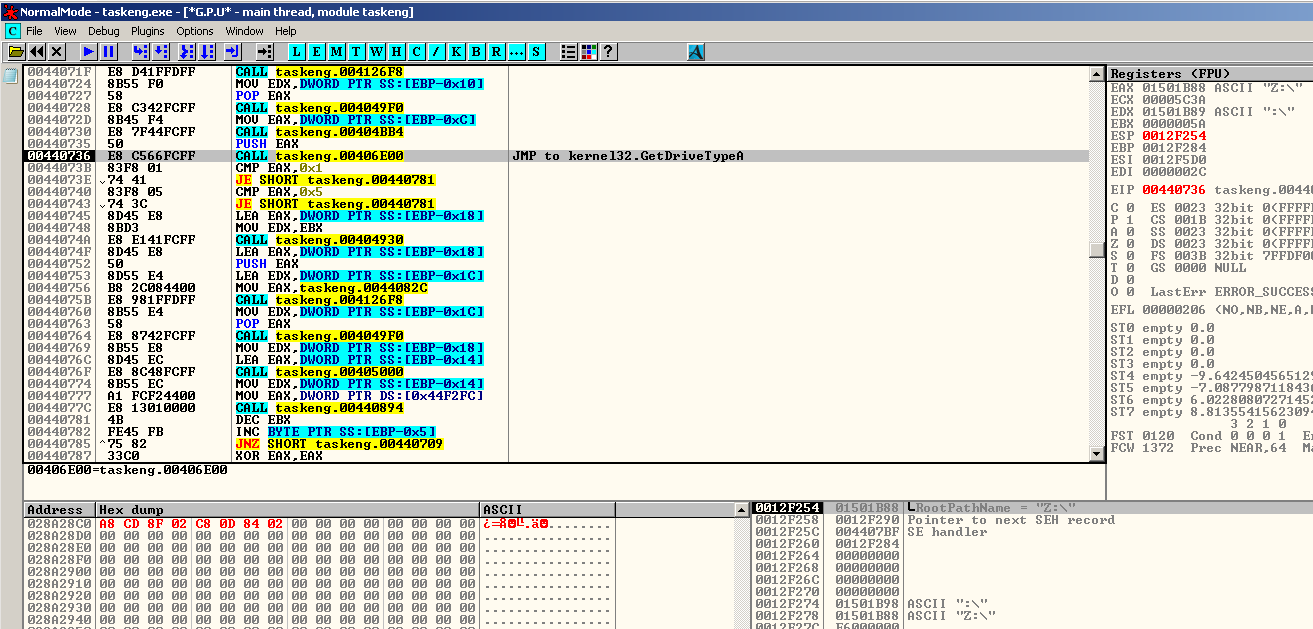
Task: Show Executable modules with E button
Action: click(317, 51)
